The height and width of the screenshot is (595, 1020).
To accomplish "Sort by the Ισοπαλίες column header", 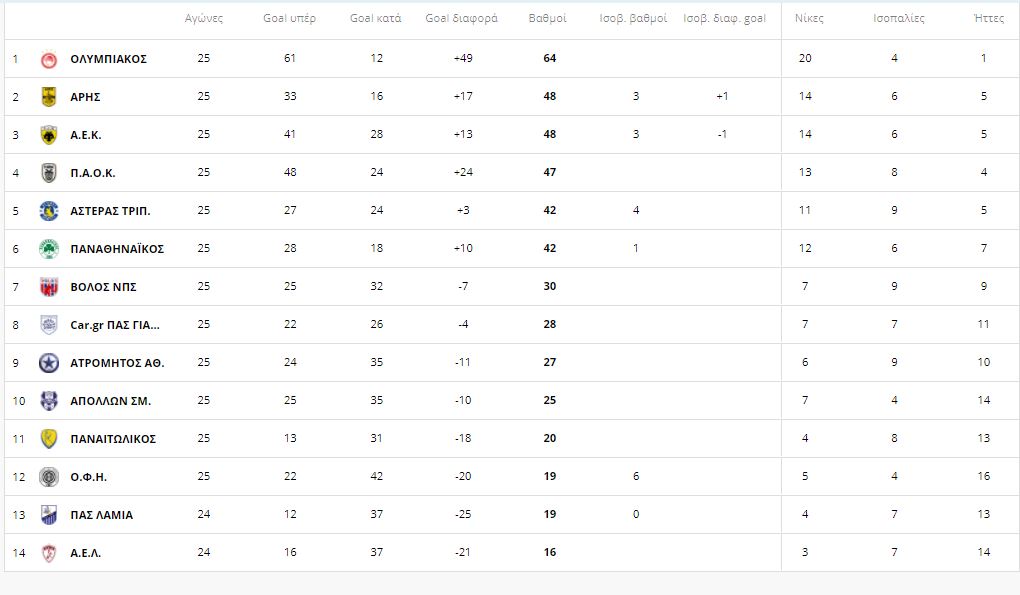I will point(898,18).
